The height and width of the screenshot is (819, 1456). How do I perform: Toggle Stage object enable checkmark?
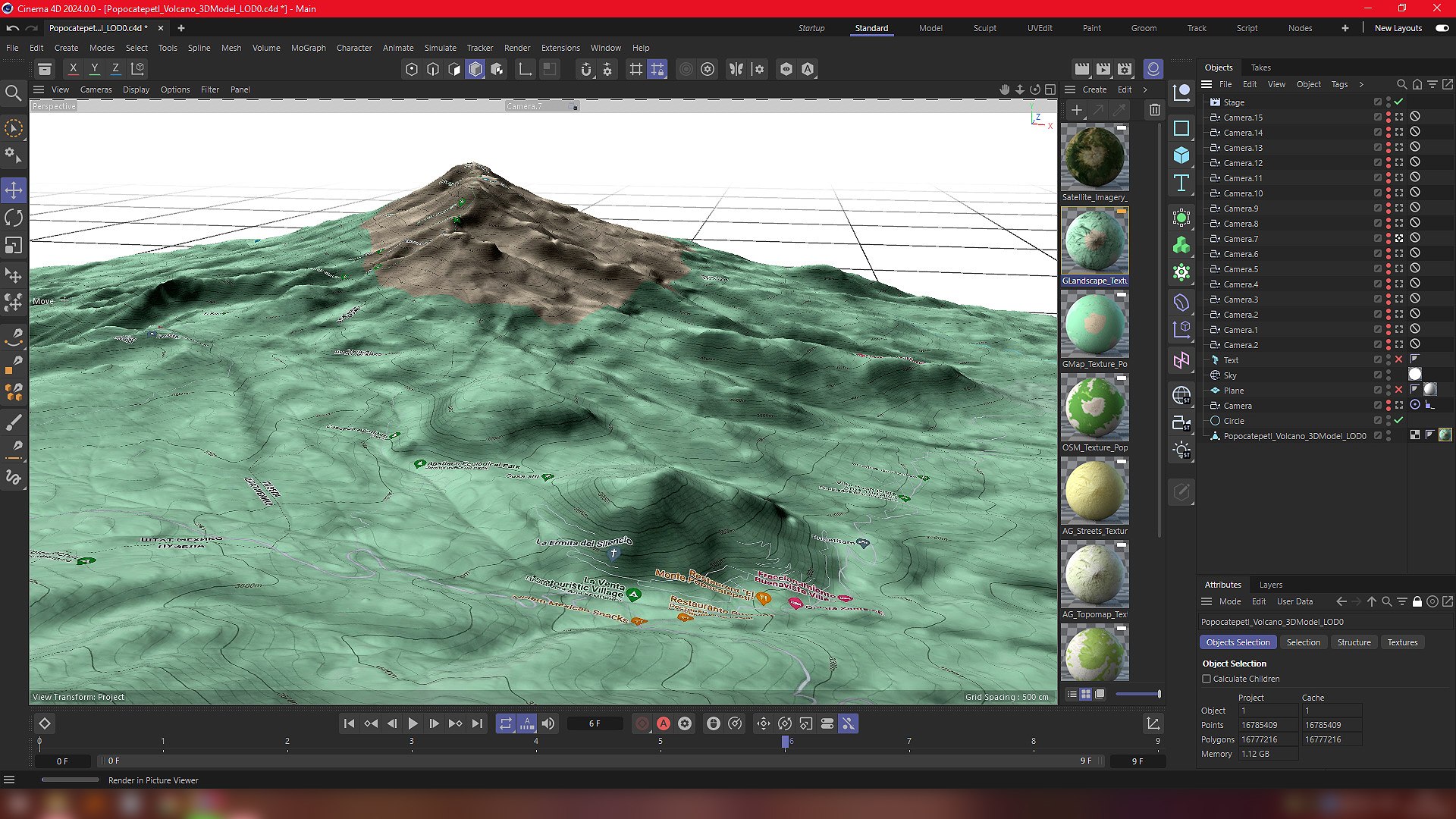(x=1399, y=102)
